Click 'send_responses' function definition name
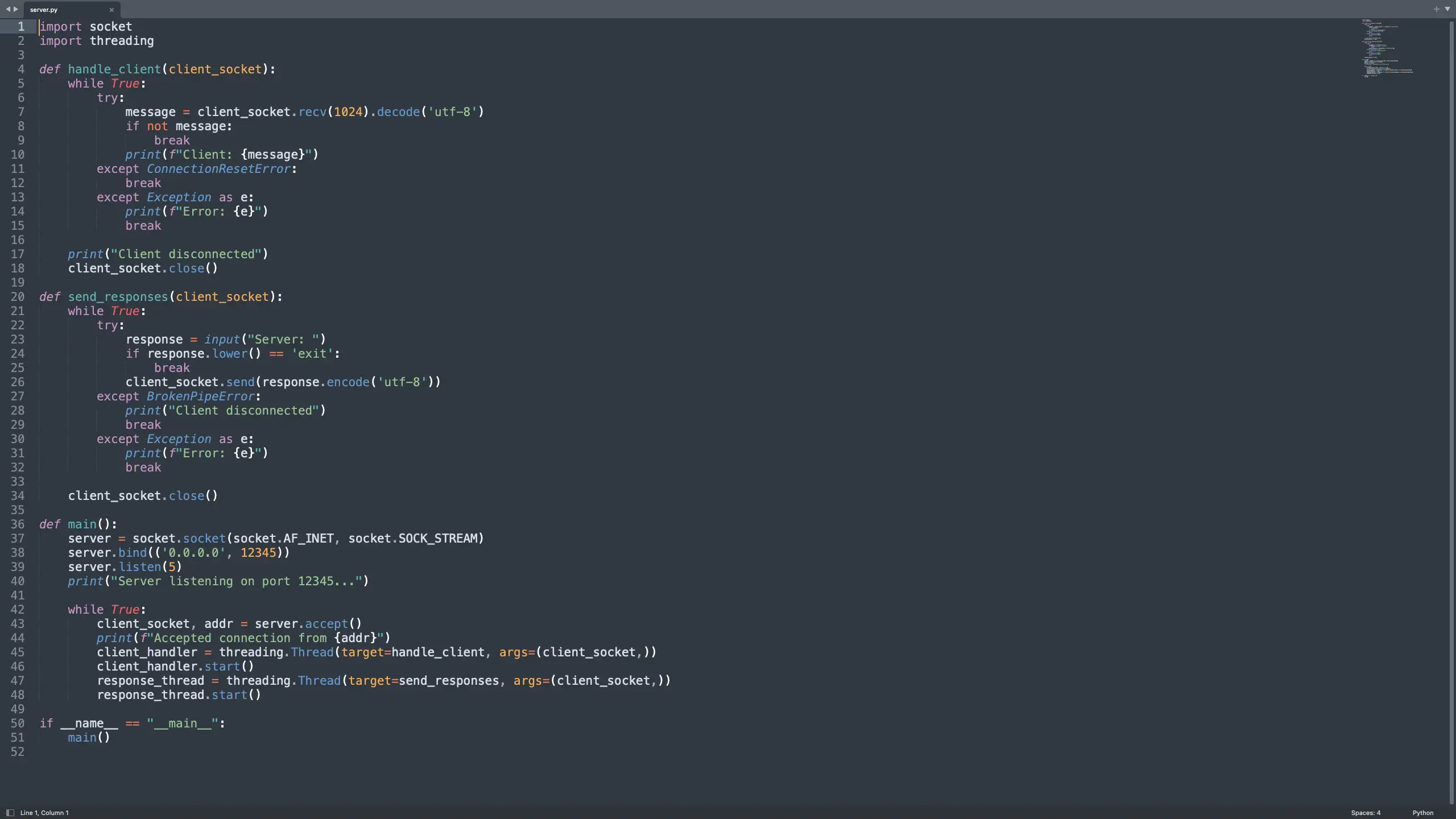 (118, 297)
